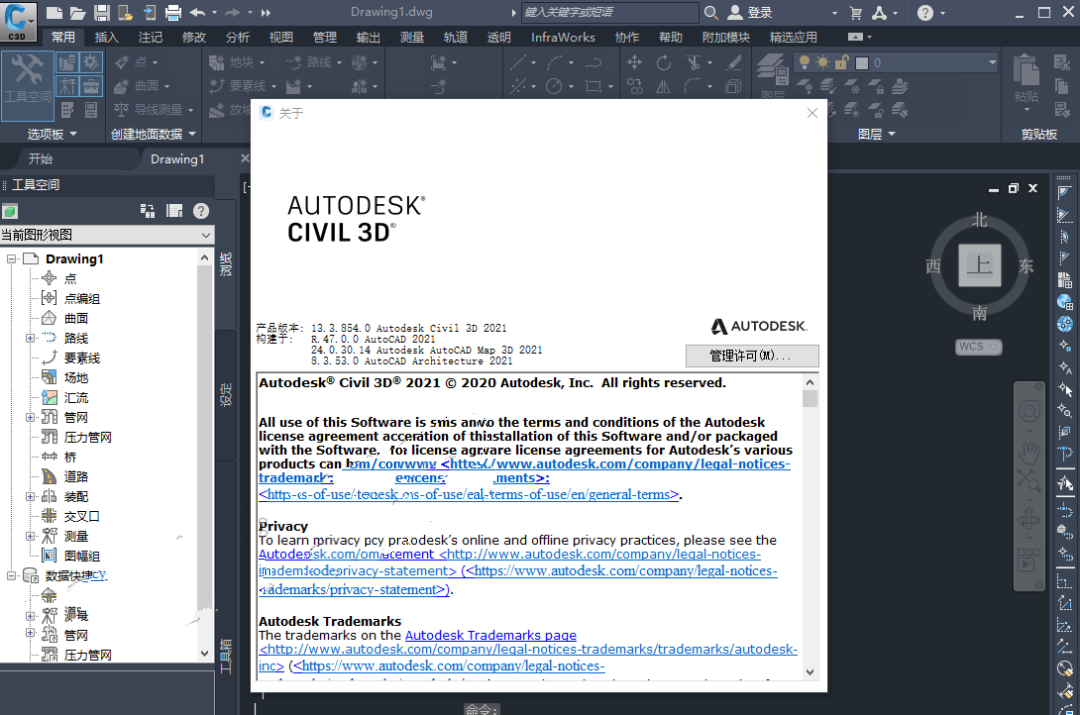
Task: Toggle the layer lock icon in layer panel
Action: [841, 63]
